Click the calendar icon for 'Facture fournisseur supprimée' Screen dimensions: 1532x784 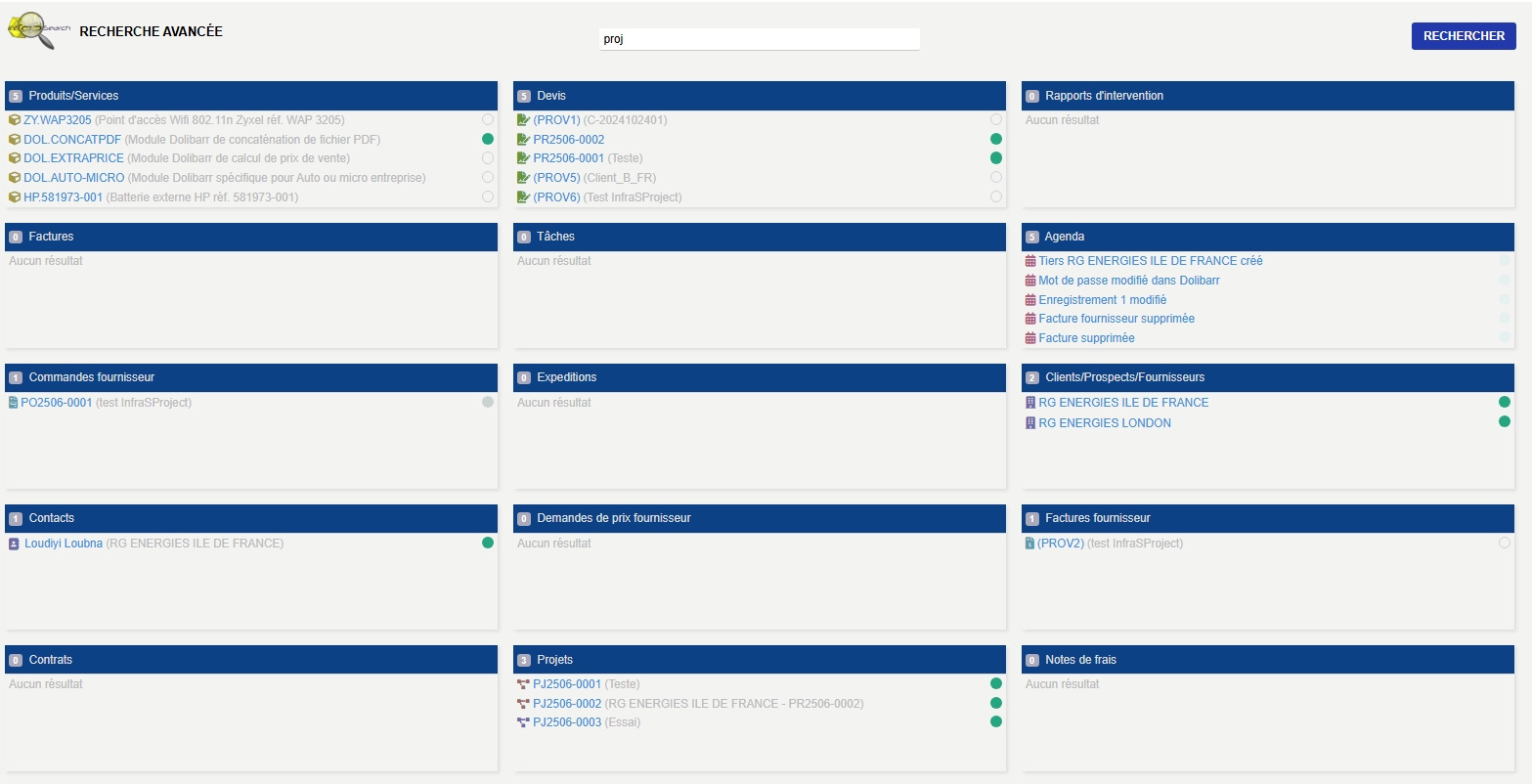(x=1030, y=319)
